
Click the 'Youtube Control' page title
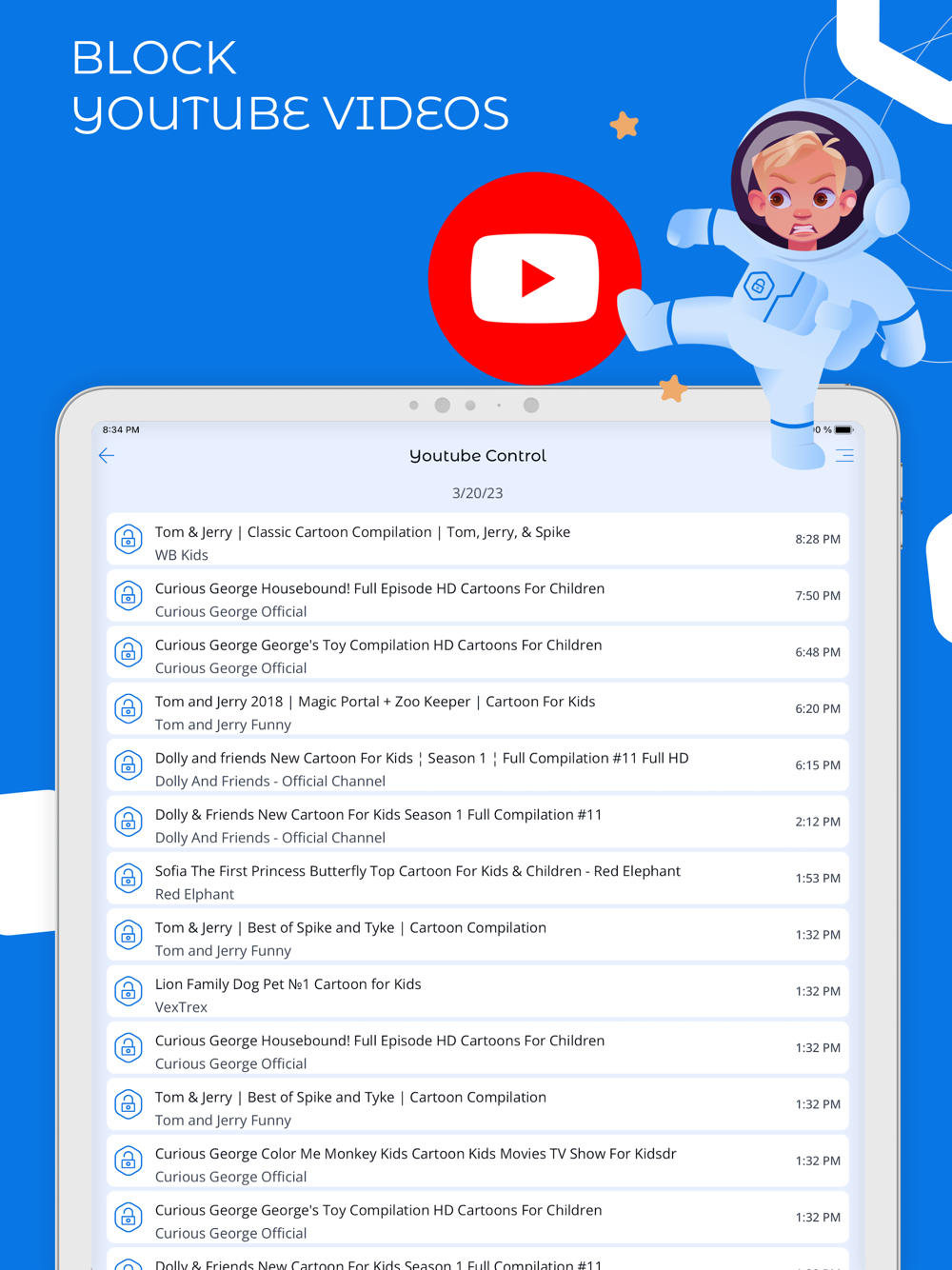click(478, 456)
